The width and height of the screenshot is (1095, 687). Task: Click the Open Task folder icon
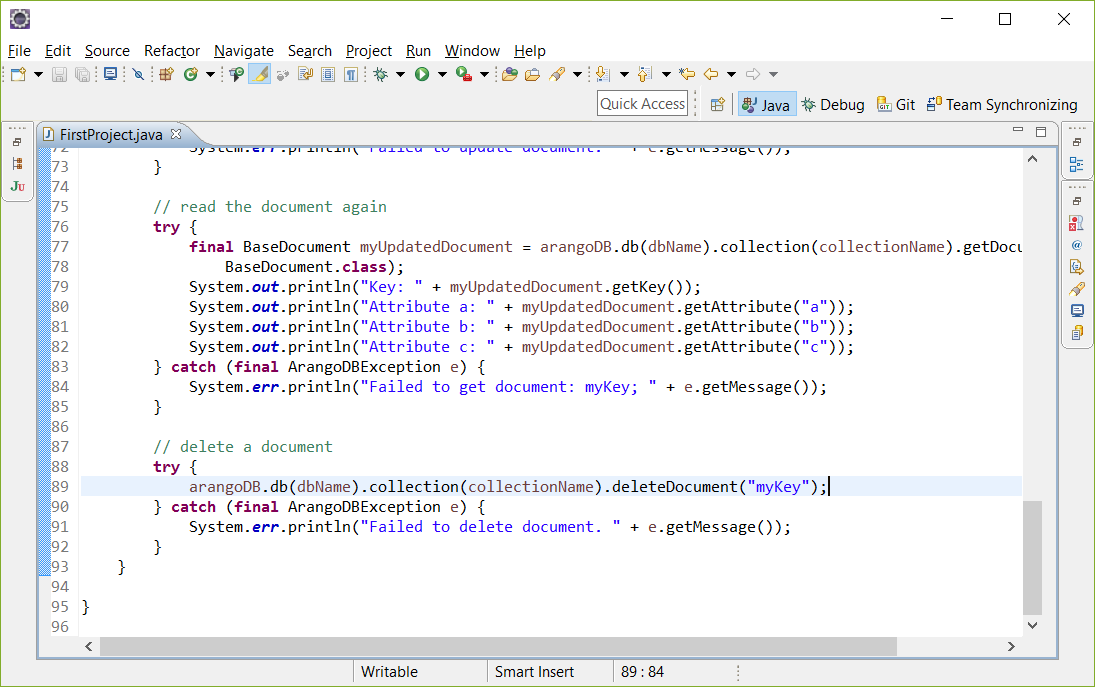[x=533, y=74]
